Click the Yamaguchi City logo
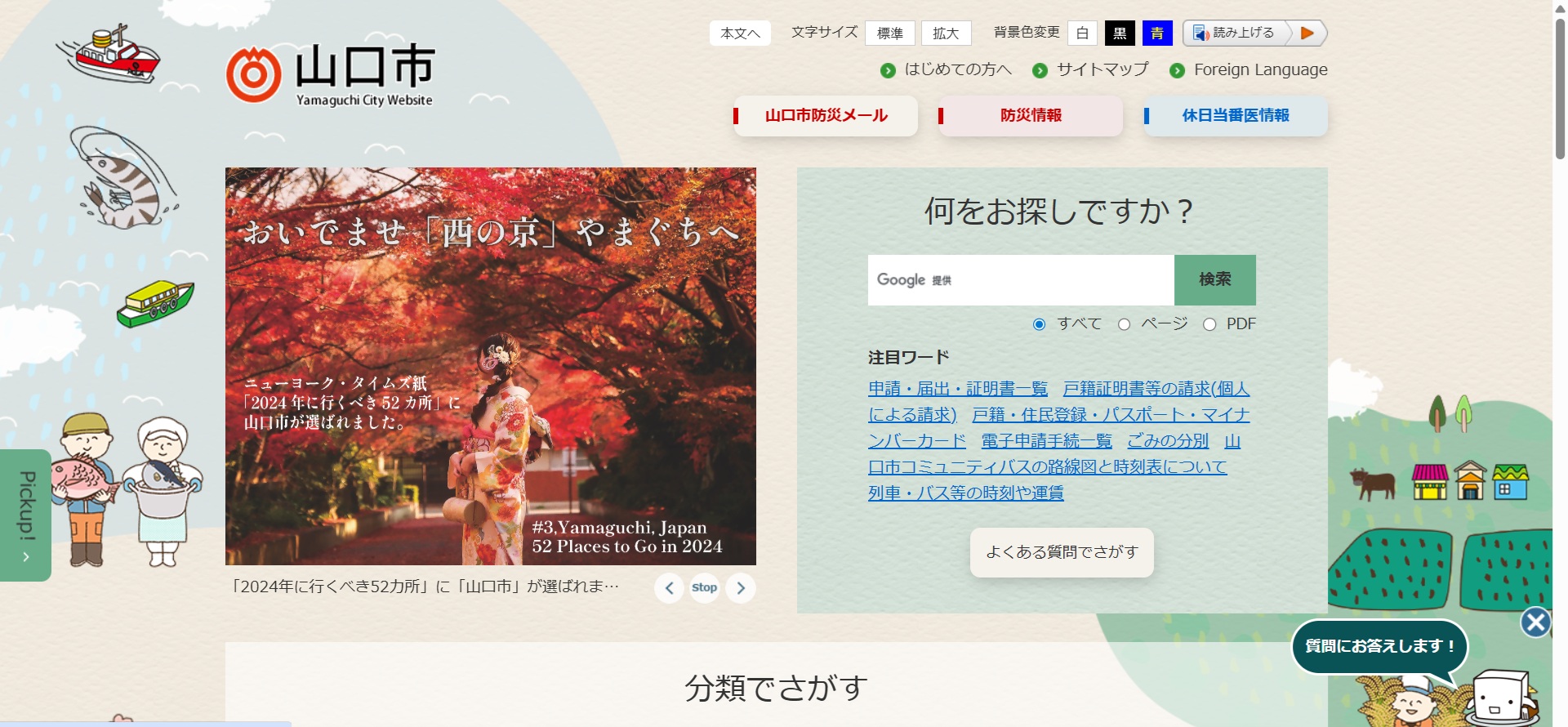This screenshot has width=1568, height=727. coord(330,75)
